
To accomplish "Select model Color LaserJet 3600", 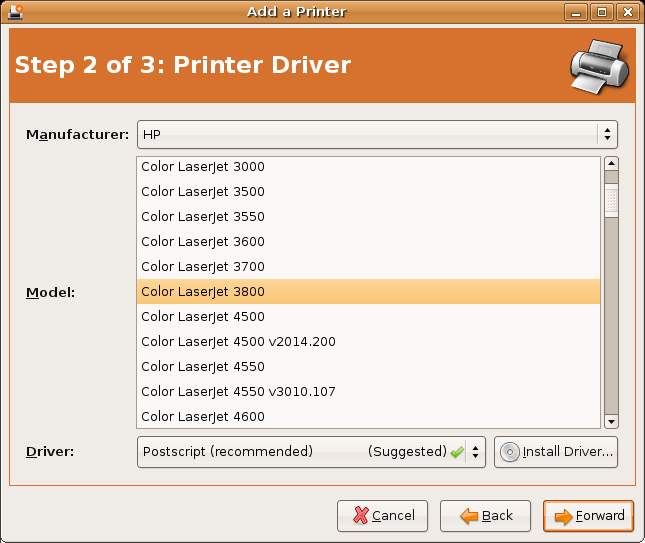I will tap(369, 242).
